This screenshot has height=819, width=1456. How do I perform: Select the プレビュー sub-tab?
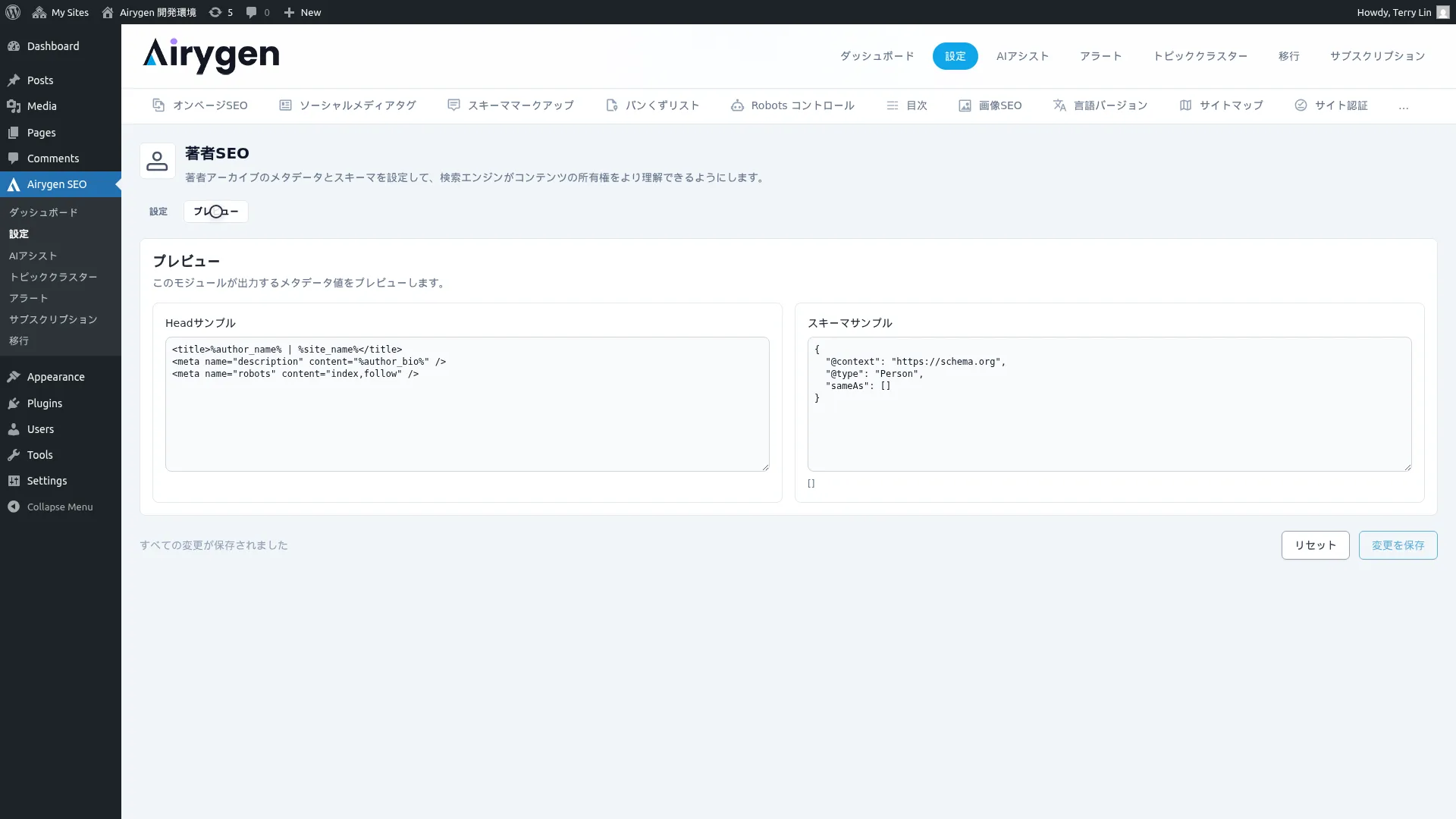pyautogui.click(x=216, y=212)
